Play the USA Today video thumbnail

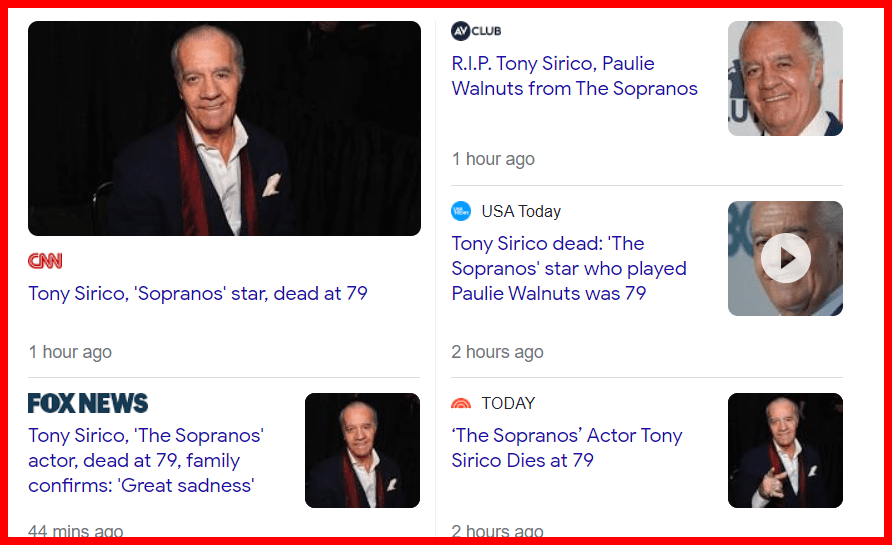tap(785, 258)
